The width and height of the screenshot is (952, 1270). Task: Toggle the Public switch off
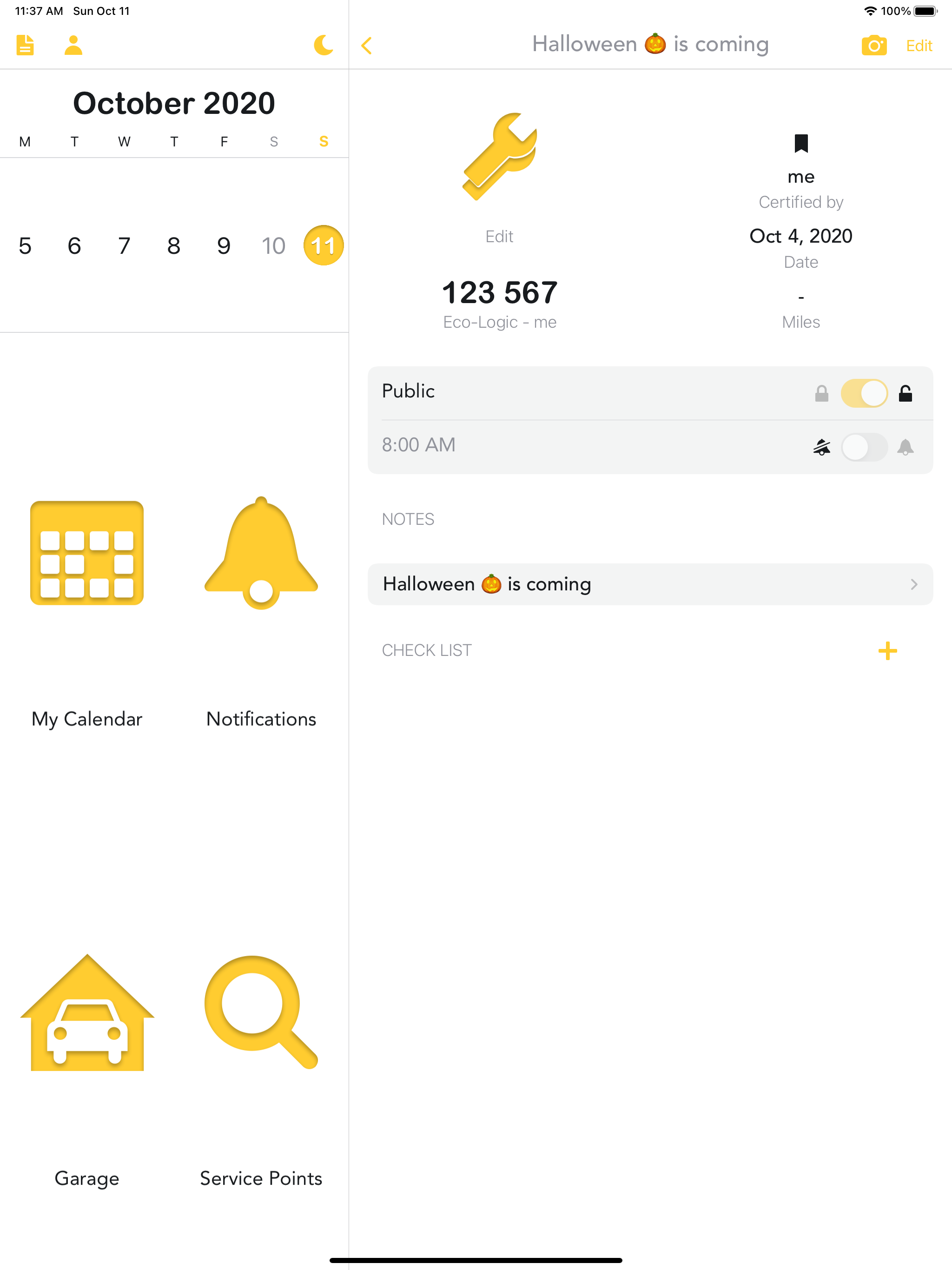click(864, 393)
